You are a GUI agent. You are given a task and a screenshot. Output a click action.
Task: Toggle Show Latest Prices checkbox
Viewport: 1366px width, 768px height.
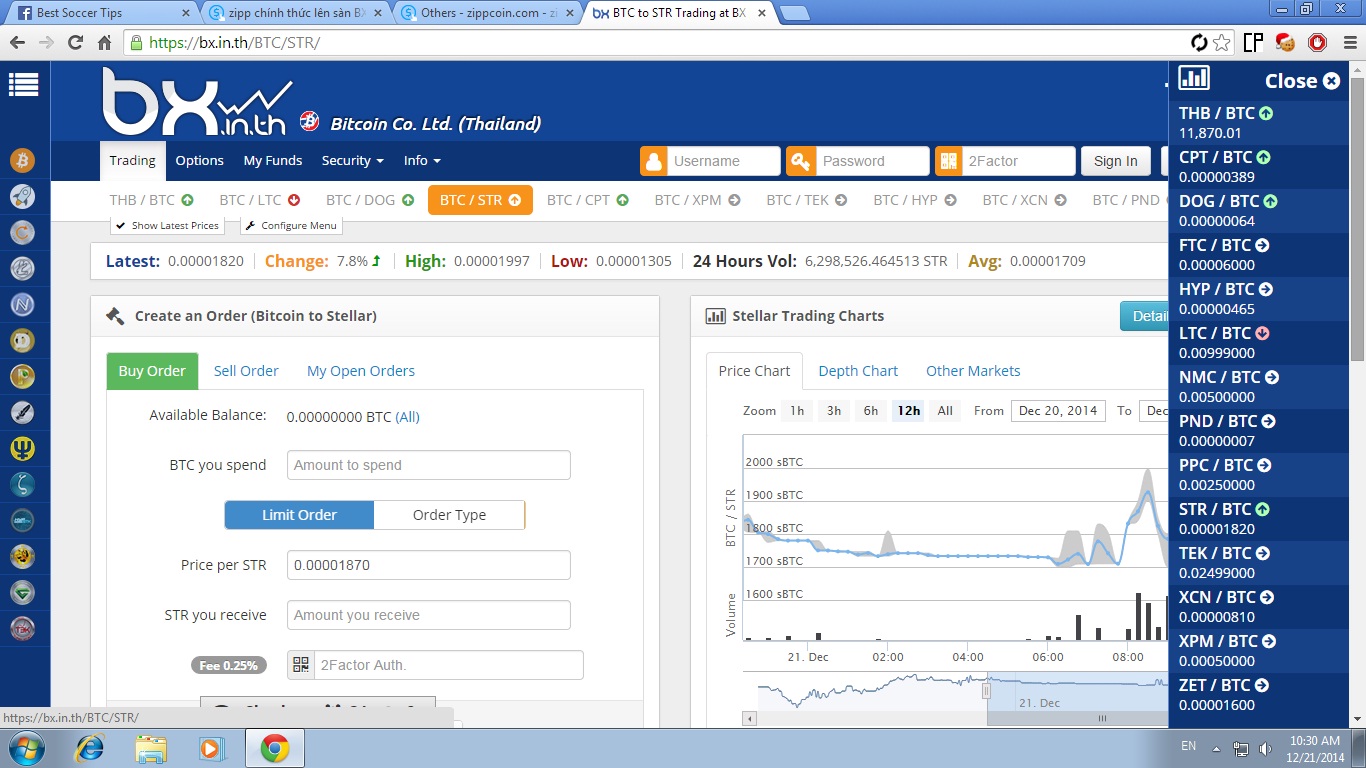[165, 225]
